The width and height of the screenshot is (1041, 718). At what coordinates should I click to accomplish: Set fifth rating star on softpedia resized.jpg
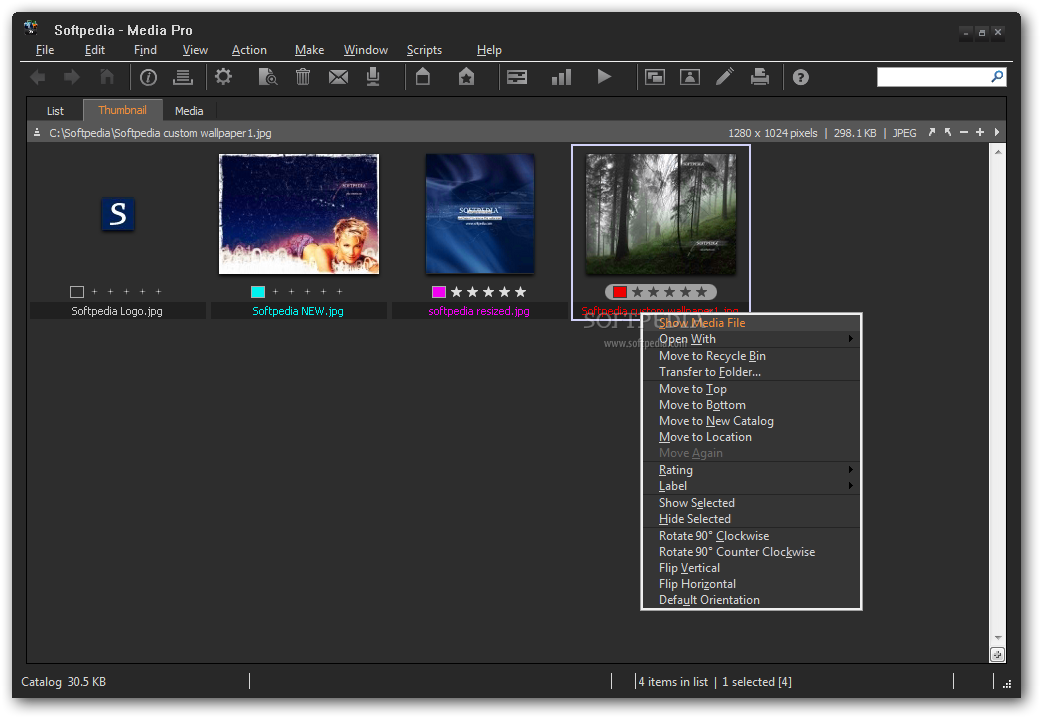(x=520, y=292)
